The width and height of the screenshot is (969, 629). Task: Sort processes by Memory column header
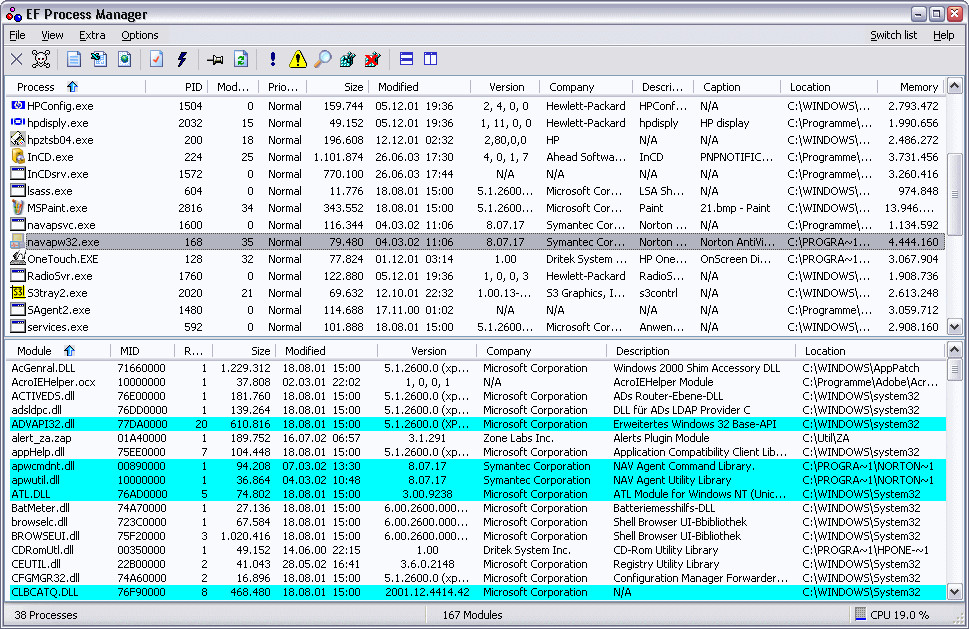(911, 87)
